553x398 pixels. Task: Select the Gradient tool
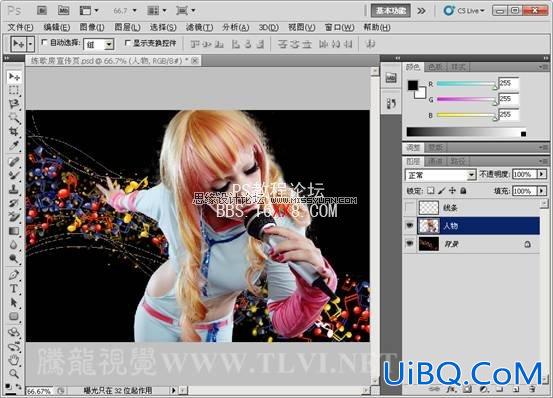[x=14, y=231]
